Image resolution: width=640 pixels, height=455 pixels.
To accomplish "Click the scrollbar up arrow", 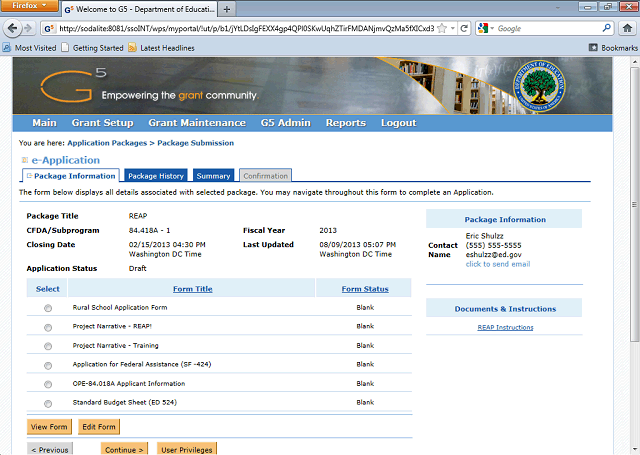I will pos(634,62).
